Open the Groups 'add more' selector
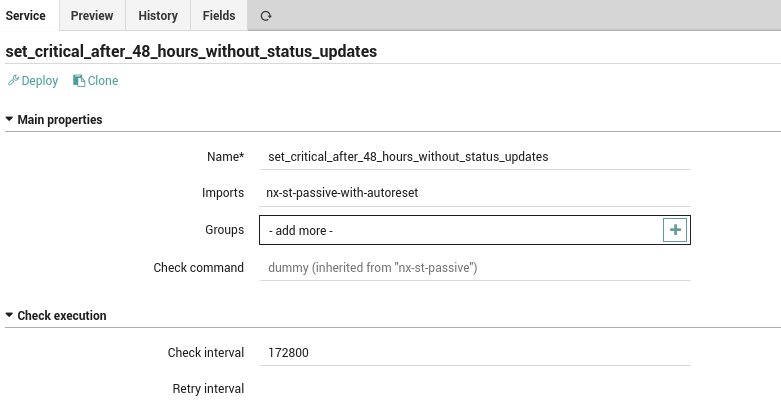 [461, 230]
